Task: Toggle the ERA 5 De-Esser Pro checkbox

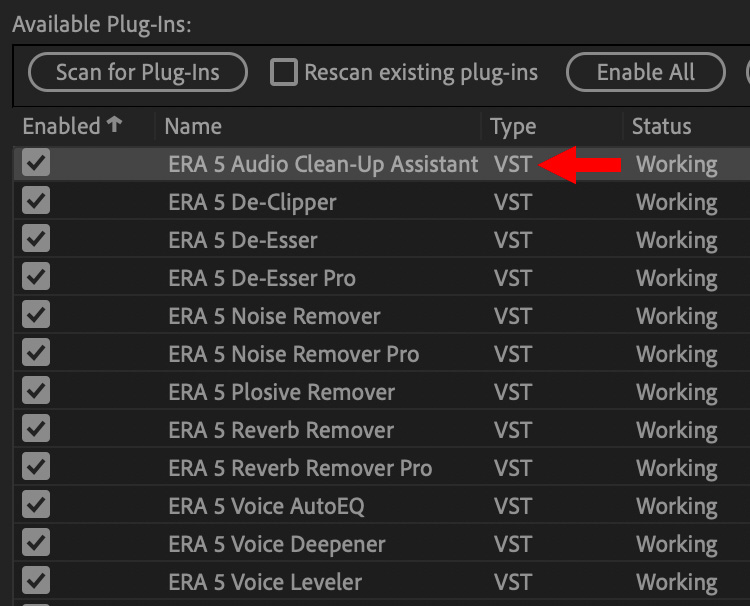Action: tap(36, 276)
